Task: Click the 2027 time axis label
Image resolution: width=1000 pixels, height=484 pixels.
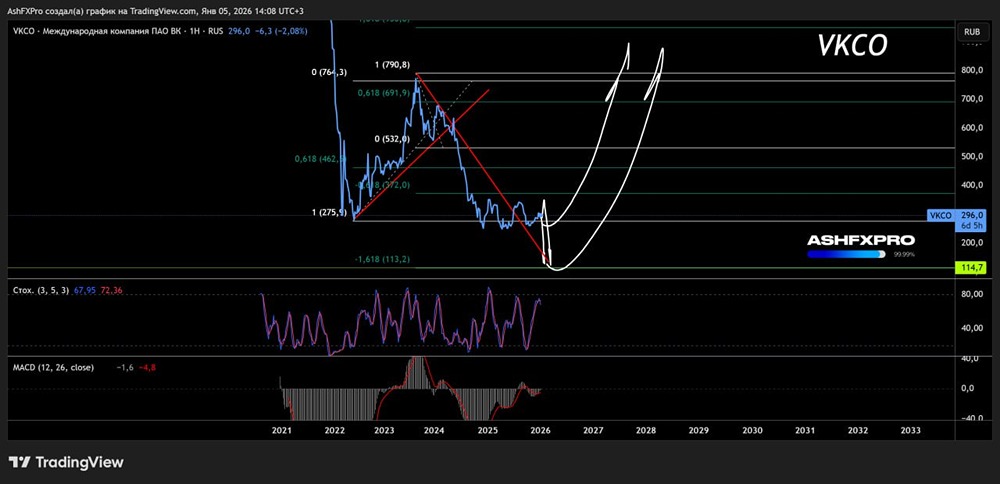Action: [x=593, y=430]
